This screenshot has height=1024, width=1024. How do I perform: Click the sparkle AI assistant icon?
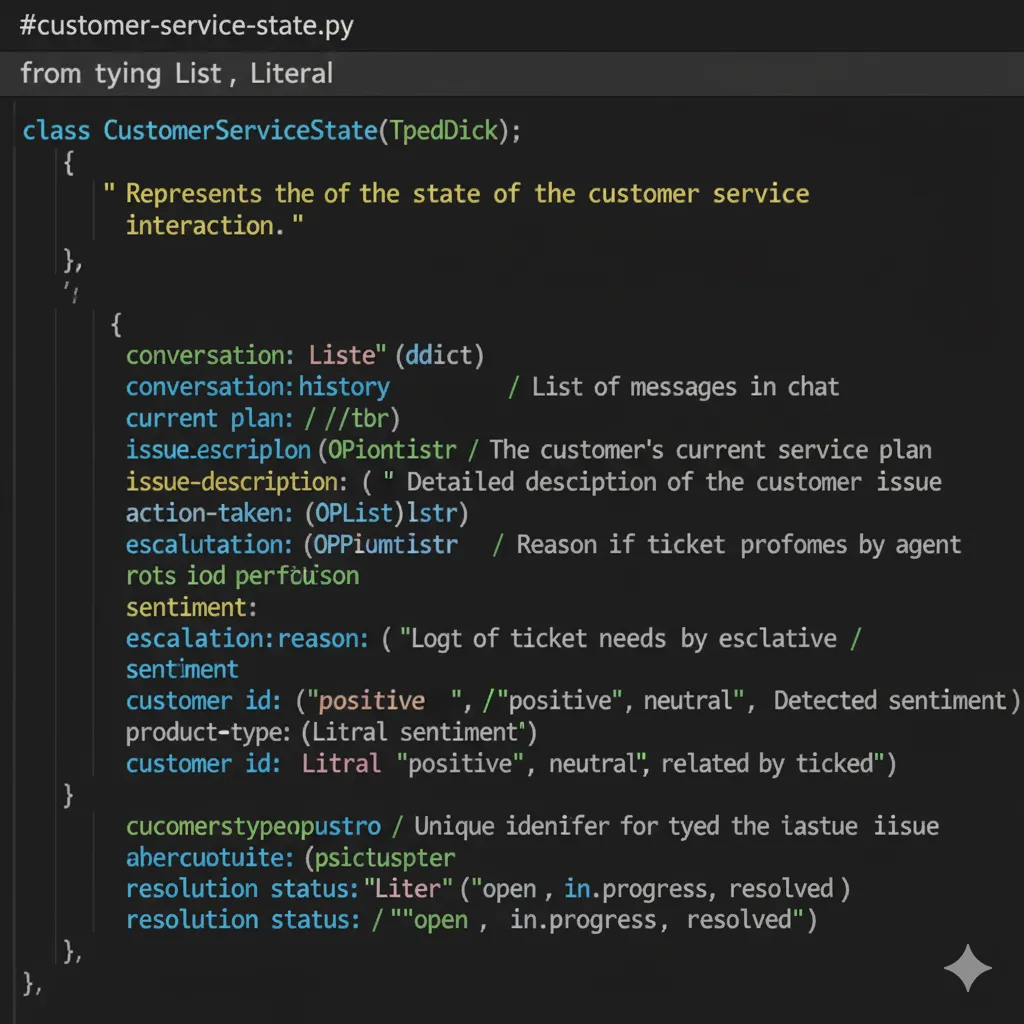click(967, 967)
